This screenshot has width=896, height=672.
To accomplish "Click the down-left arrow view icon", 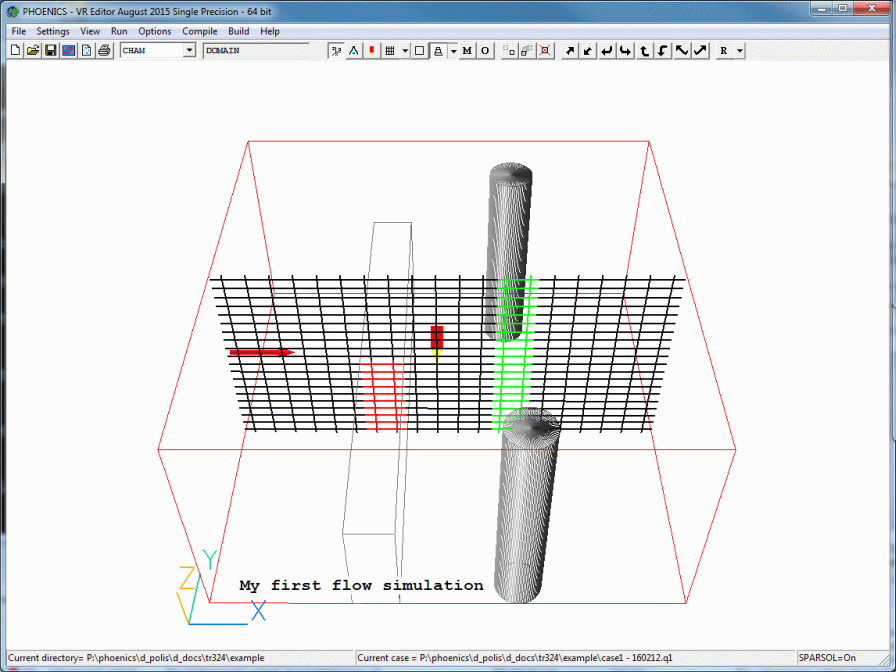I will (589, 50).
